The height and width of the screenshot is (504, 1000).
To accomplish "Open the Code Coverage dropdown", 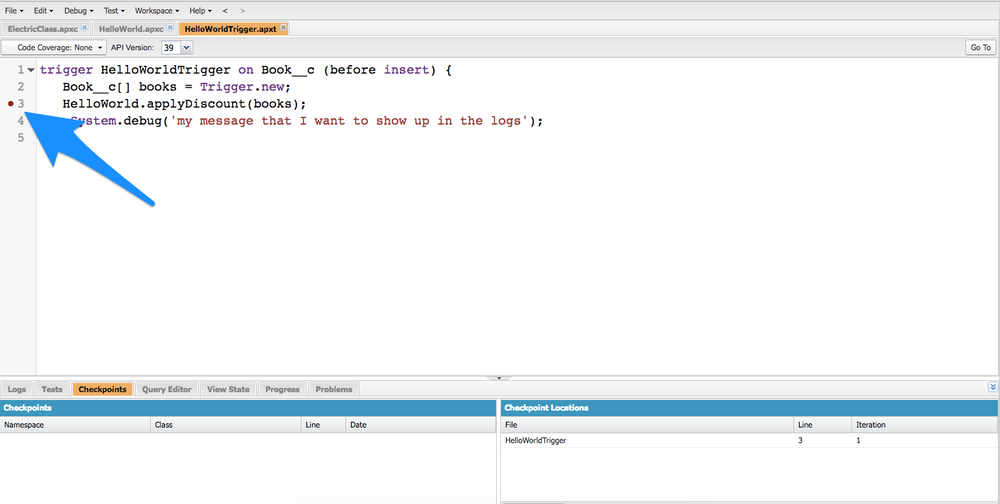I will [54, 47].
